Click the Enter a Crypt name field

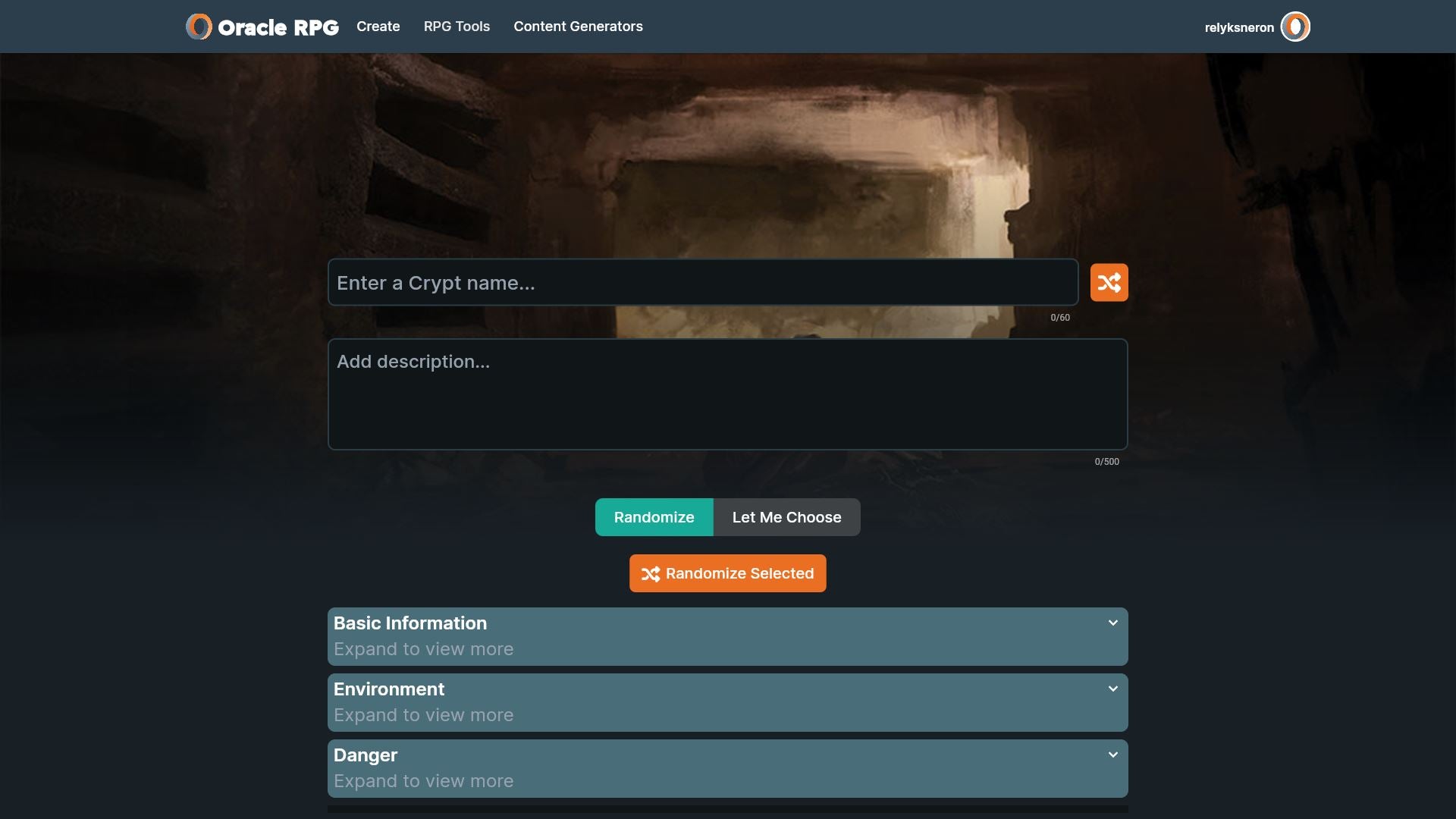pos(702,283)
